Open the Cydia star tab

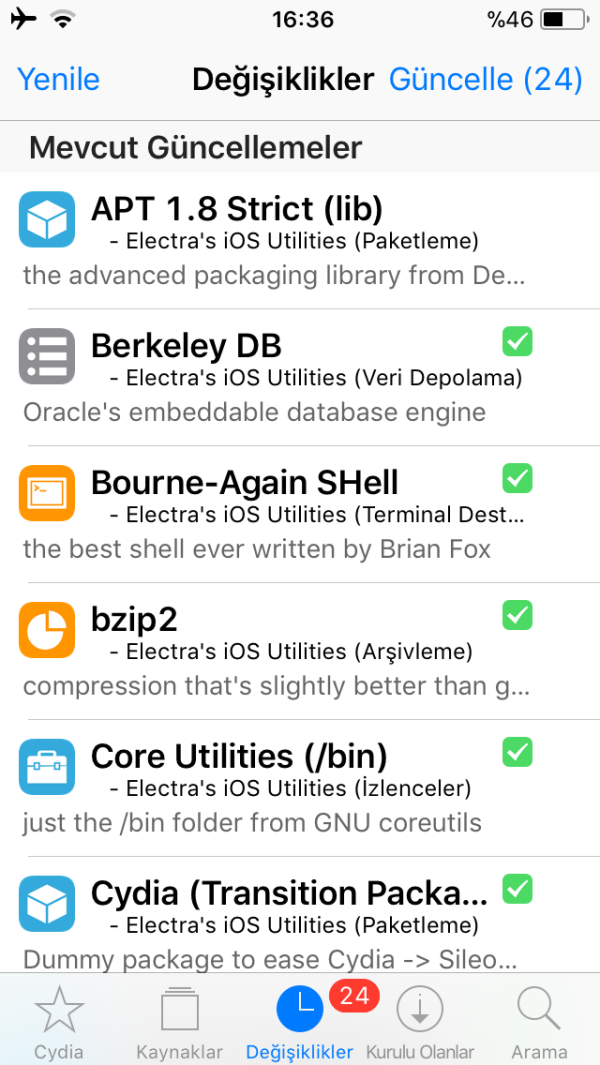59,1021
